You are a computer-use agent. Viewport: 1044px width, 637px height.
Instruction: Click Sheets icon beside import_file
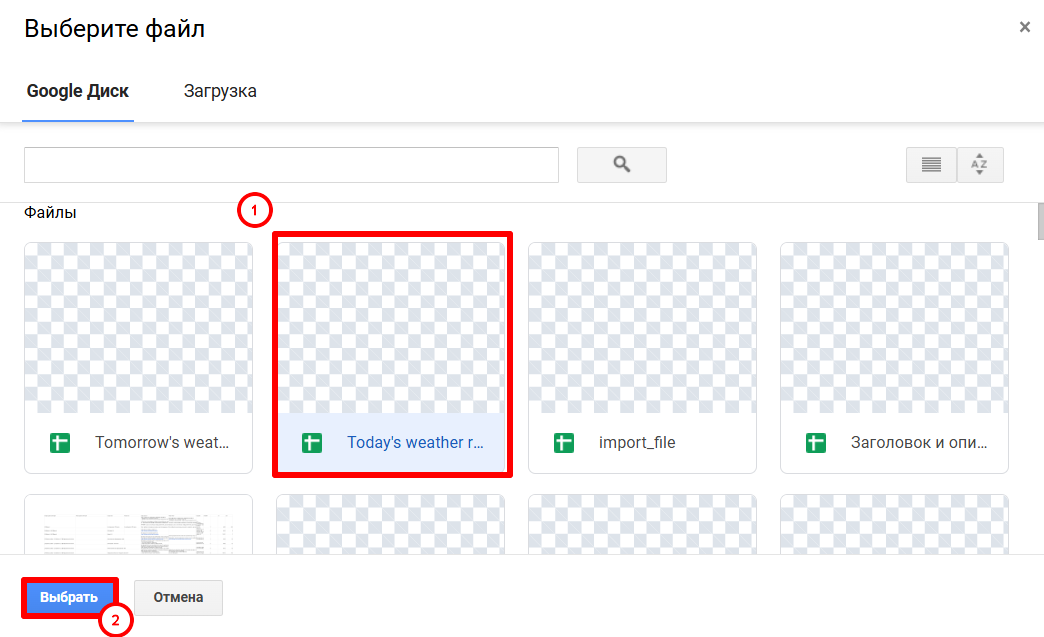[564, 443]
